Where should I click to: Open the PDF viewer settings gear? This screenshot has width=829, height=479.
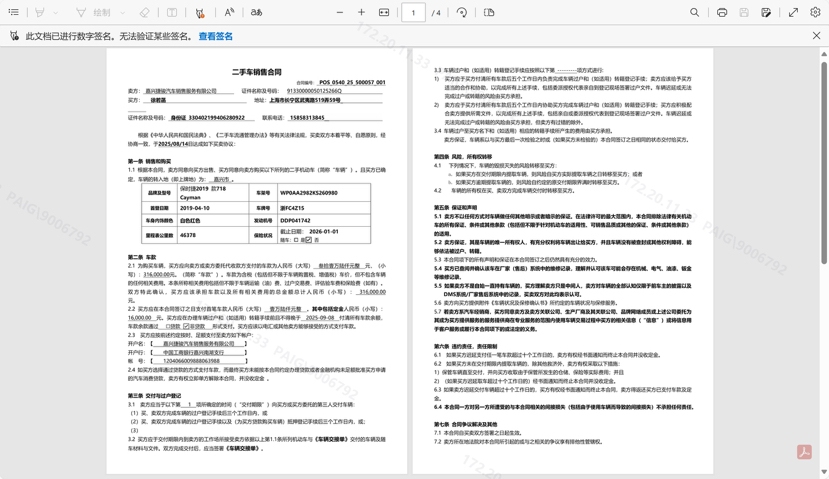815,13
